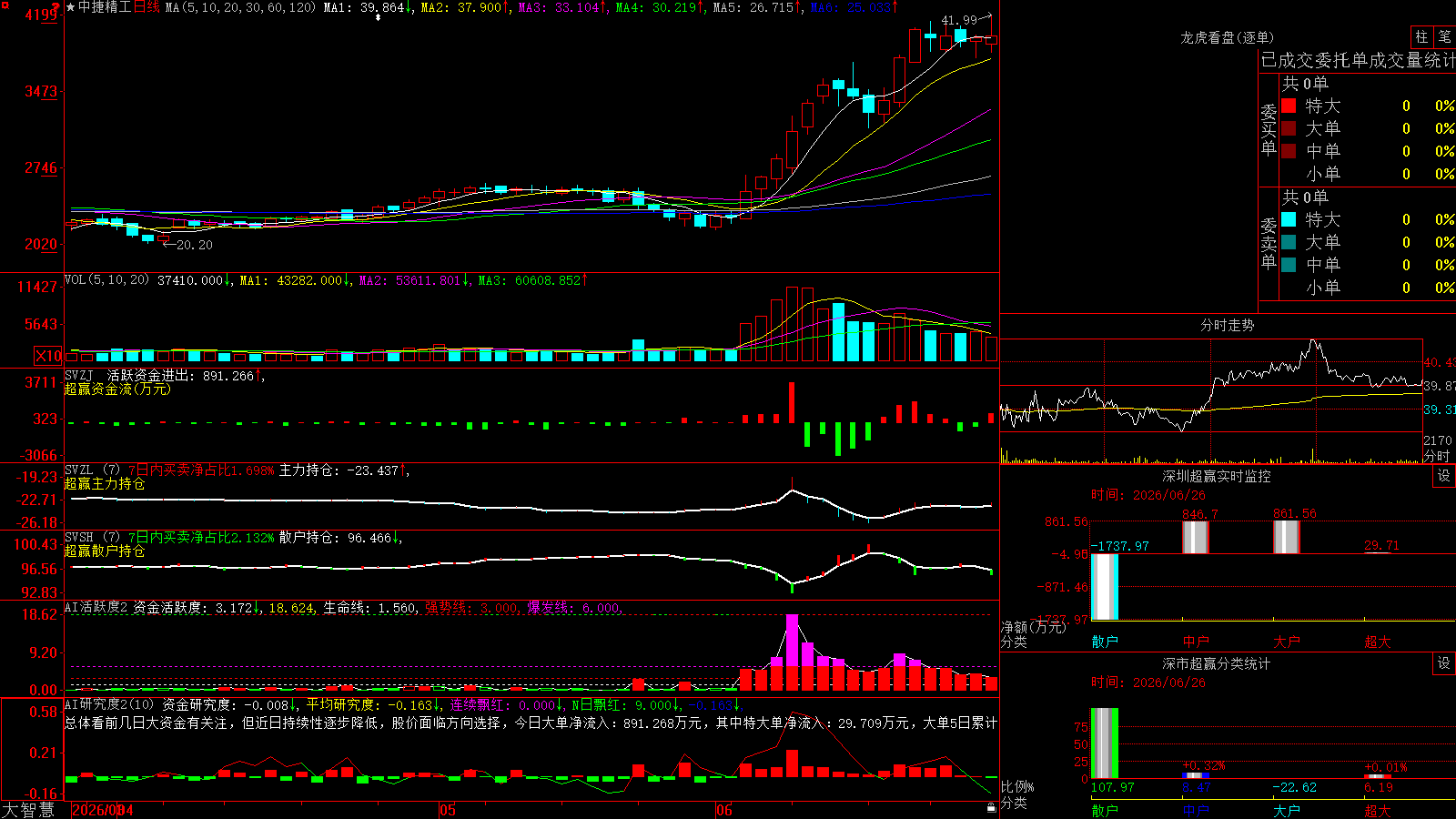The image size is (1456, 819).
Task: Click the green 散户 bar showing 107.97
Action: (1105, 743)
